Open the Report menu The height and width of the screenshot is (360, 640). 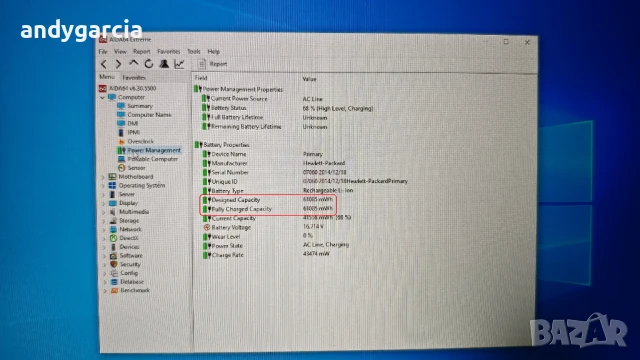tap(142, 51)
